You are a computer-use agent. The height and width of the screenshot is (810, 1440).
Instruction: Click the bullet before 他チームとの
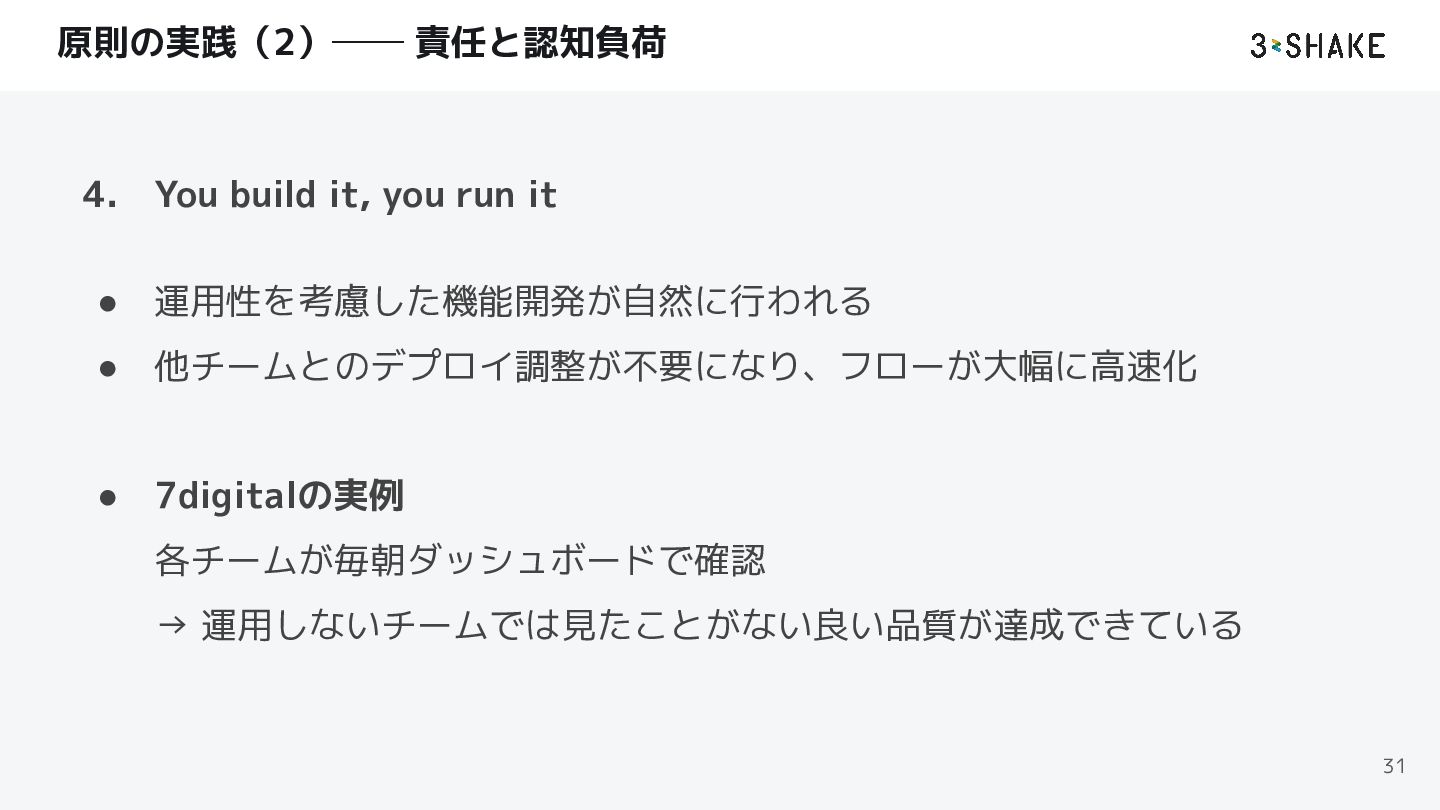click(110, 367)
